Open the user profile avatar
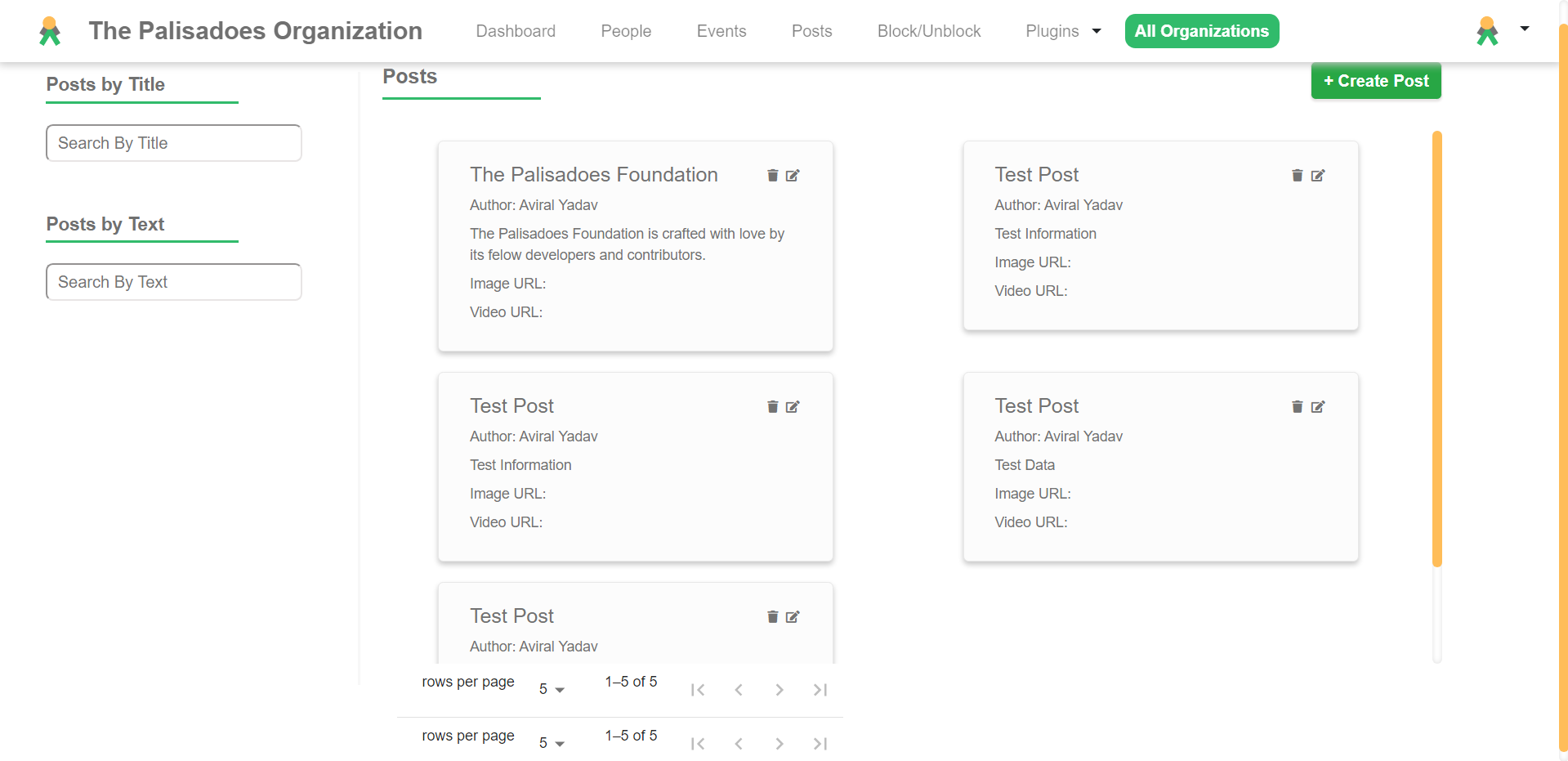1568x761 pixels. [x=1487, y=31]
